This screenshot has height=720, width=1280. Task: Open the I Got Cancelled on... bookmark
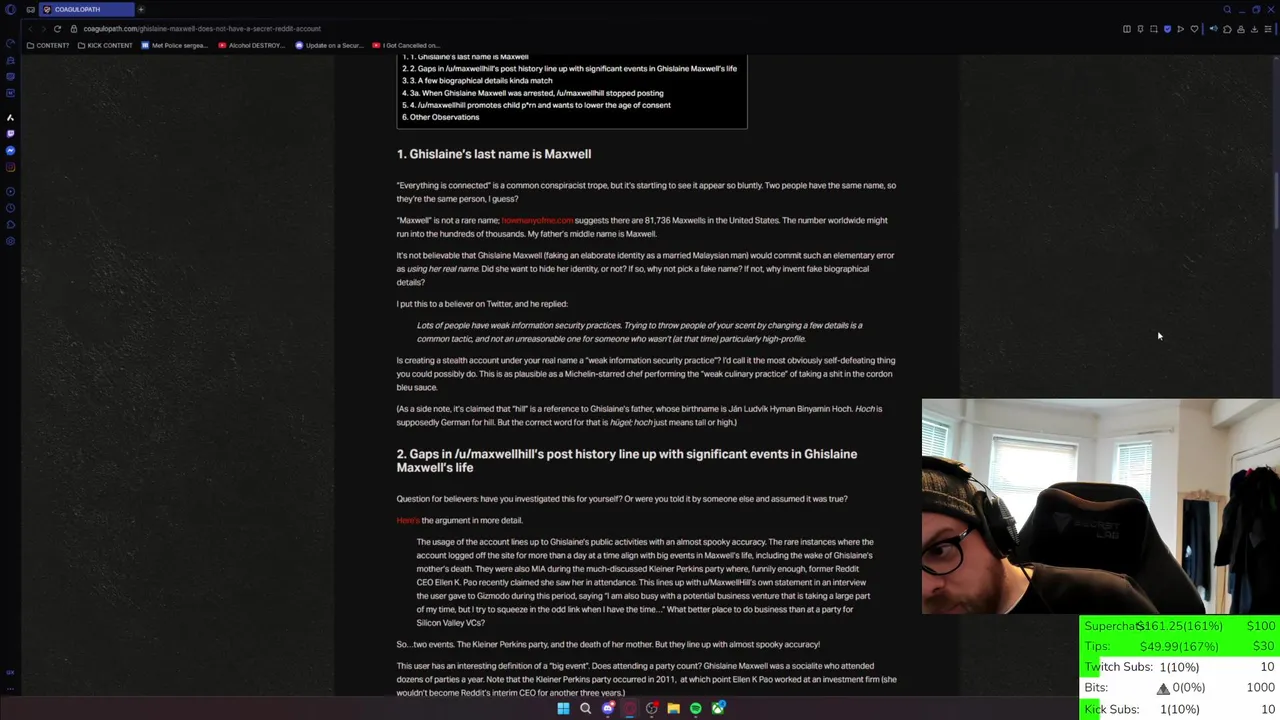[x=405, y=45]
